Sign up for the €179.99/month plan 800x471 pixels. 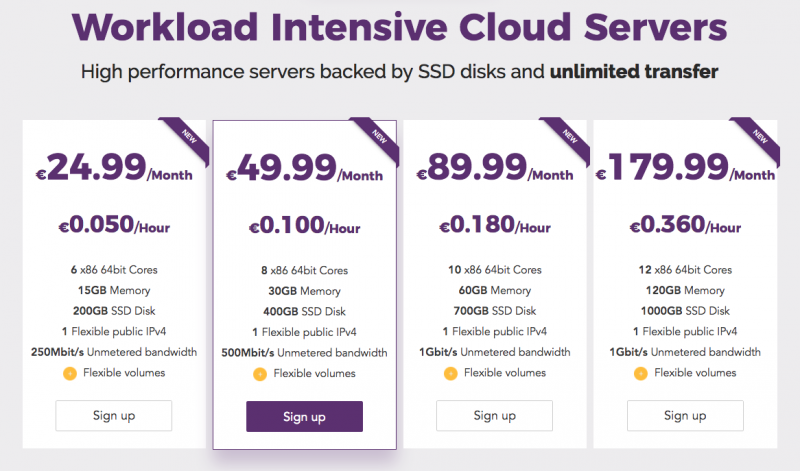[x=685, y=415]
